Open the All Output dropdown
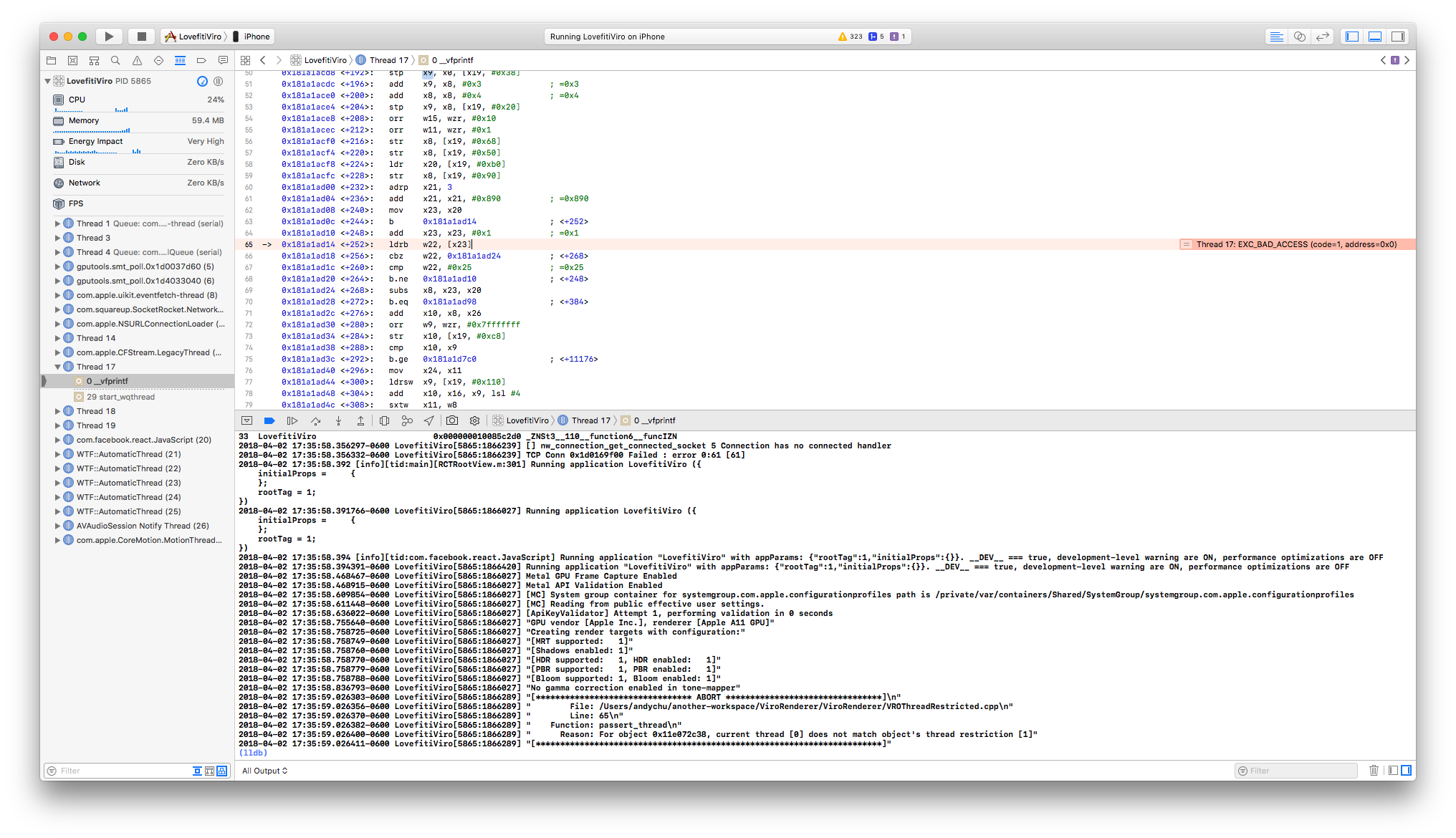Image resolution: width=1456 pixels, height=838 pixels. pos(263,771)
